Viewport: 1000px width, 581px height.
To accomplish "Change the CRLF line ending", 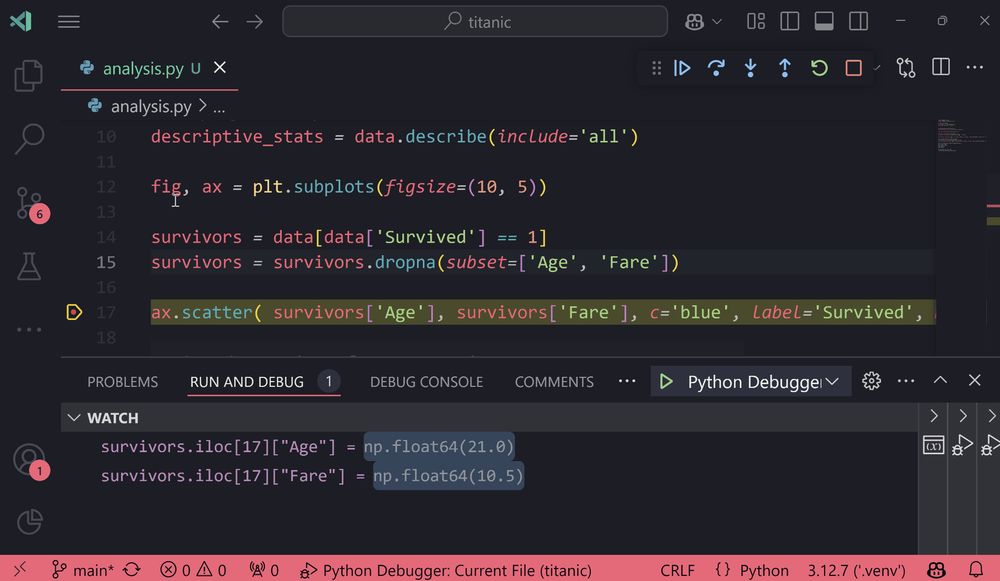I will 677,570.
